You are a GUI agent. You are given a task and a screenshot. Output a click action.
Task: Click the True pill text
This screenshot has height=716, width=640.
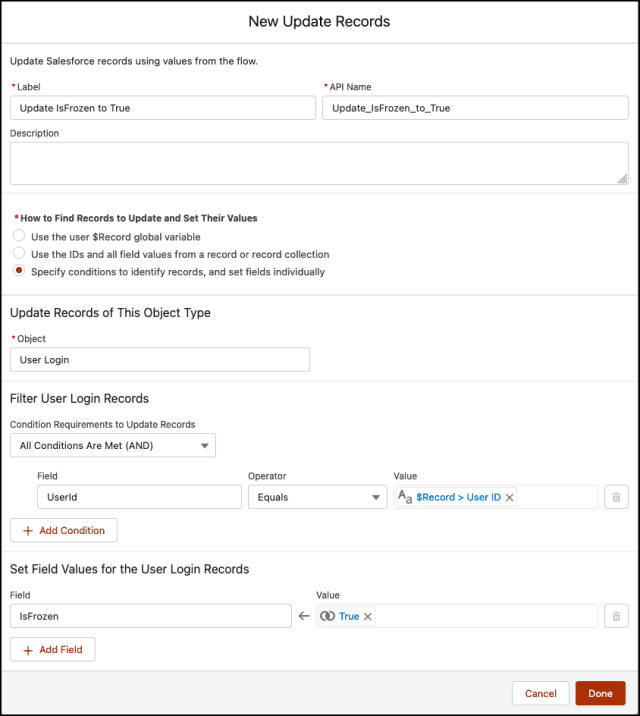349,616
